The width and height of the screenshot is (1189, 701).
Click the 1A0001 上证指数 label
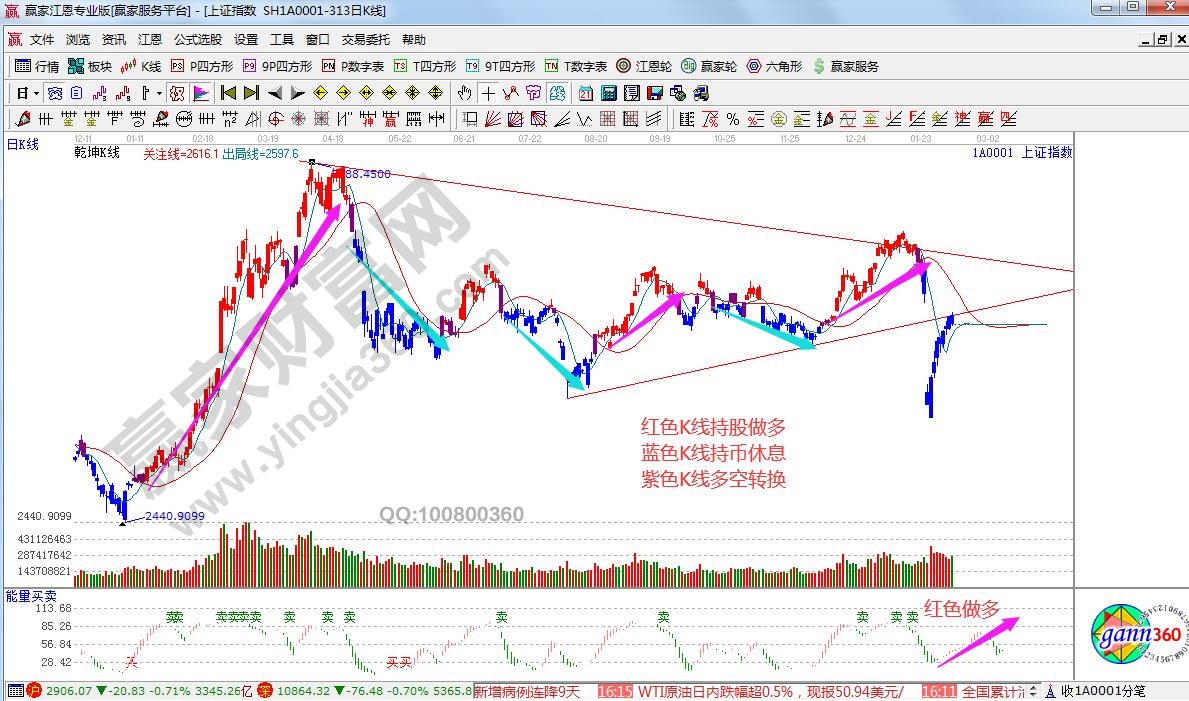coord(1021,153)
